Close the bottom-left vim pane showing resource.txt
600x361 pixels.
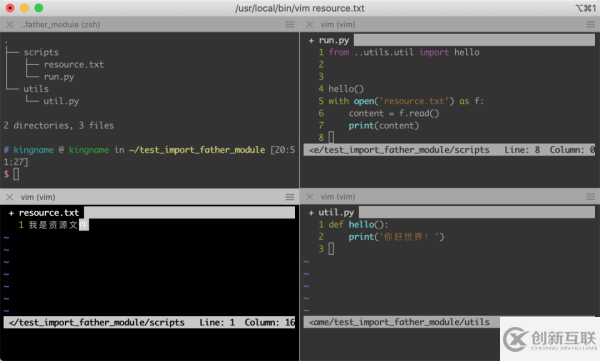10,197
